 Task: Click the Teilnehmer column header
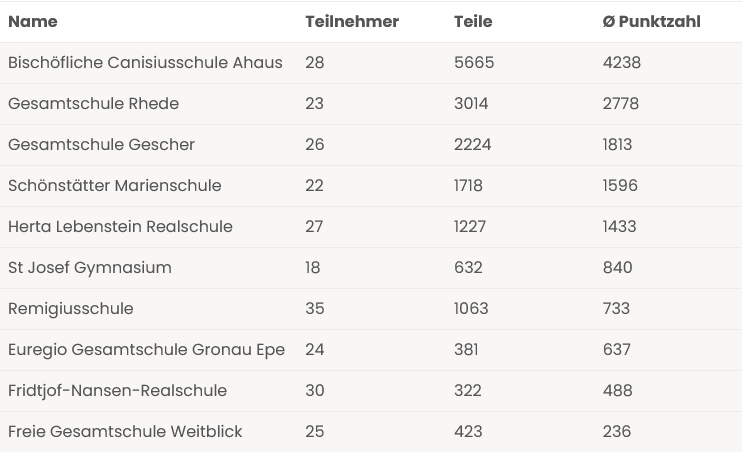[352, 22]
